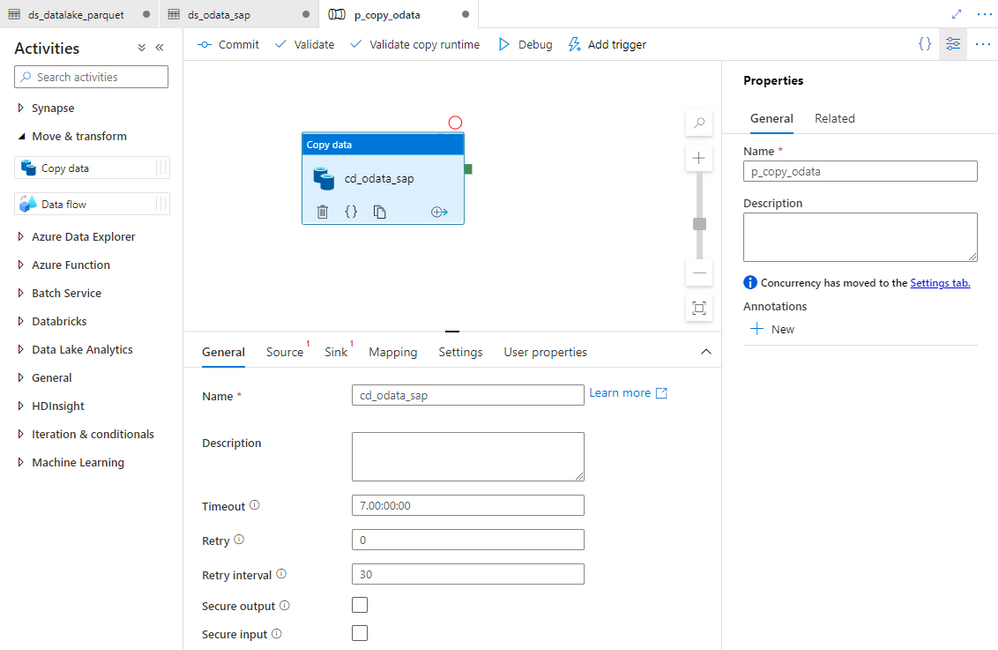The width and height of the screenshot is (998, 650).
Task: Delete the cd_odata_sap activity via trash icon
Action: (323, 212)
